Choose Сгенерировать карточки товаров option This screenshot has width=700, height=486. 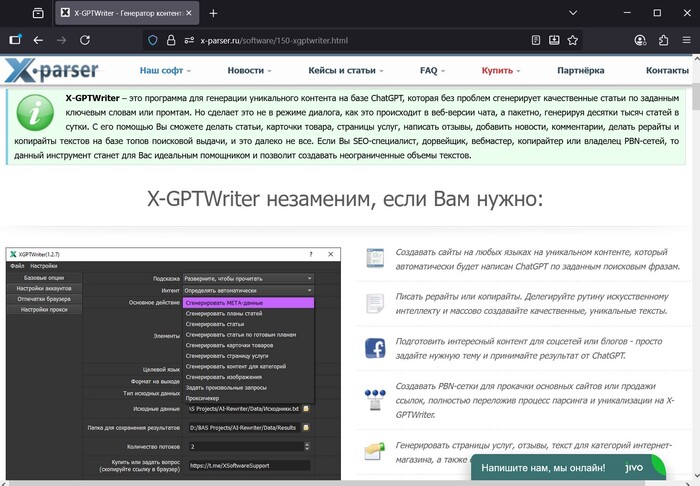pyautogui.click(x=248, y=345)
